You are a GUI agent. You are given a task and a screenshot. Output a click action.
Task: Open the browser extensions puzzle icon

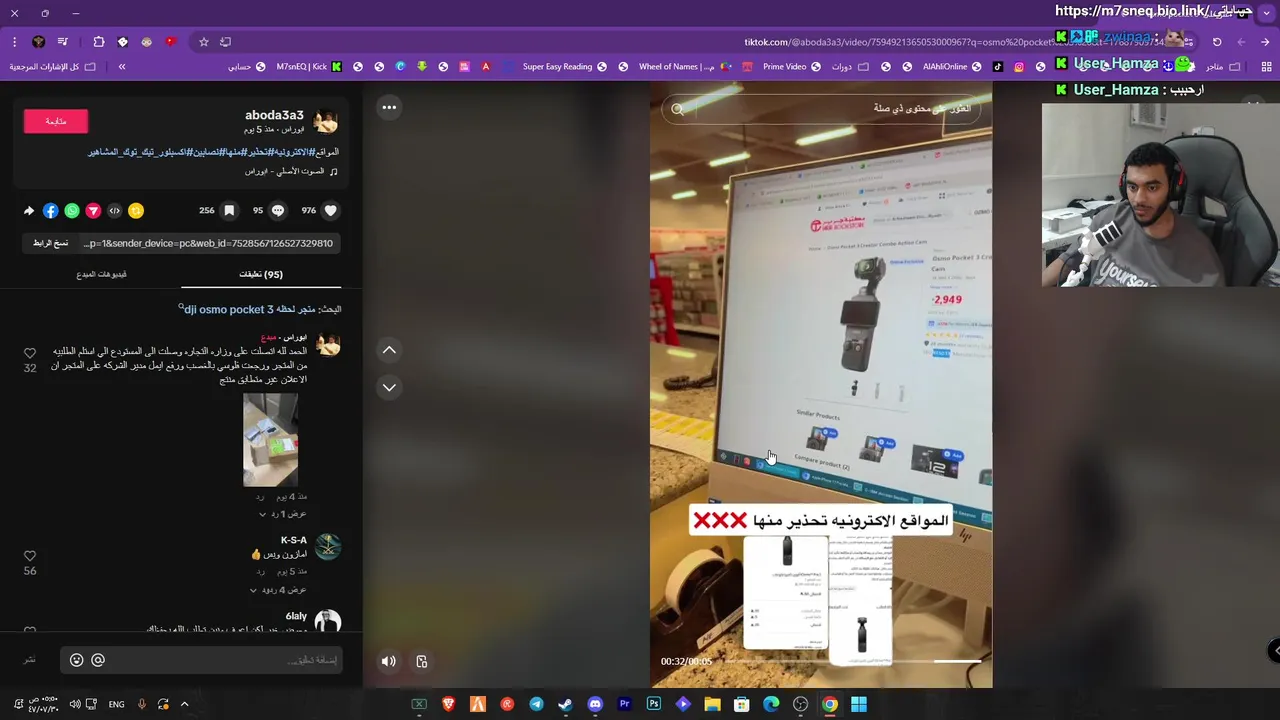pyautogui.click(x=99, y=42)
